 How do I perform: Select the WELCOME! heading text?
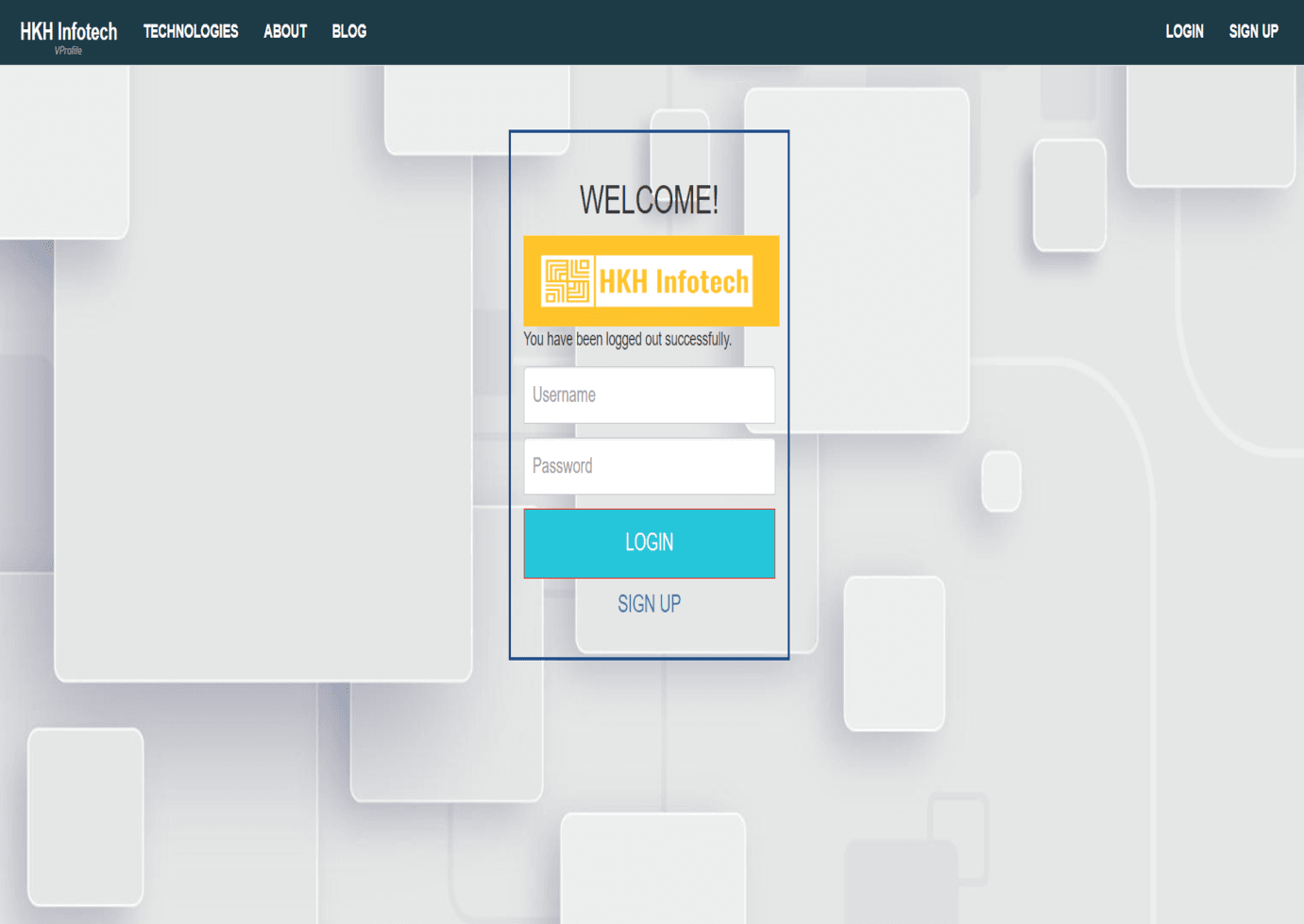pos(649,199)
